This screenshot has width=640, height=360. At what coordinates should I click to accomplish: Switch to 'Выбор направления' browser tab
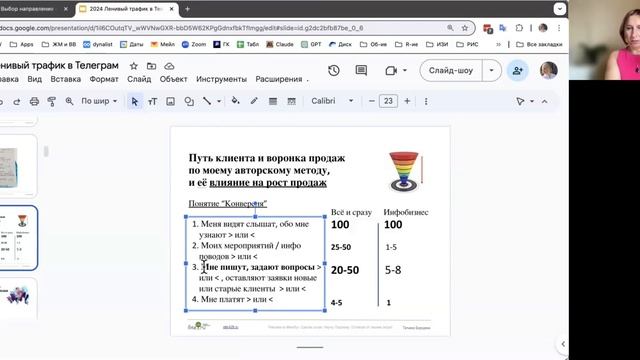pos(27,9)
